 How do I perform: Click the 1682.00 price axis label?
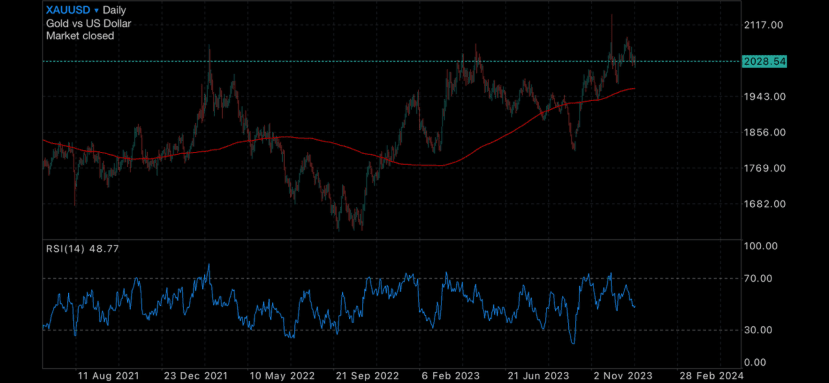(764, 204)
